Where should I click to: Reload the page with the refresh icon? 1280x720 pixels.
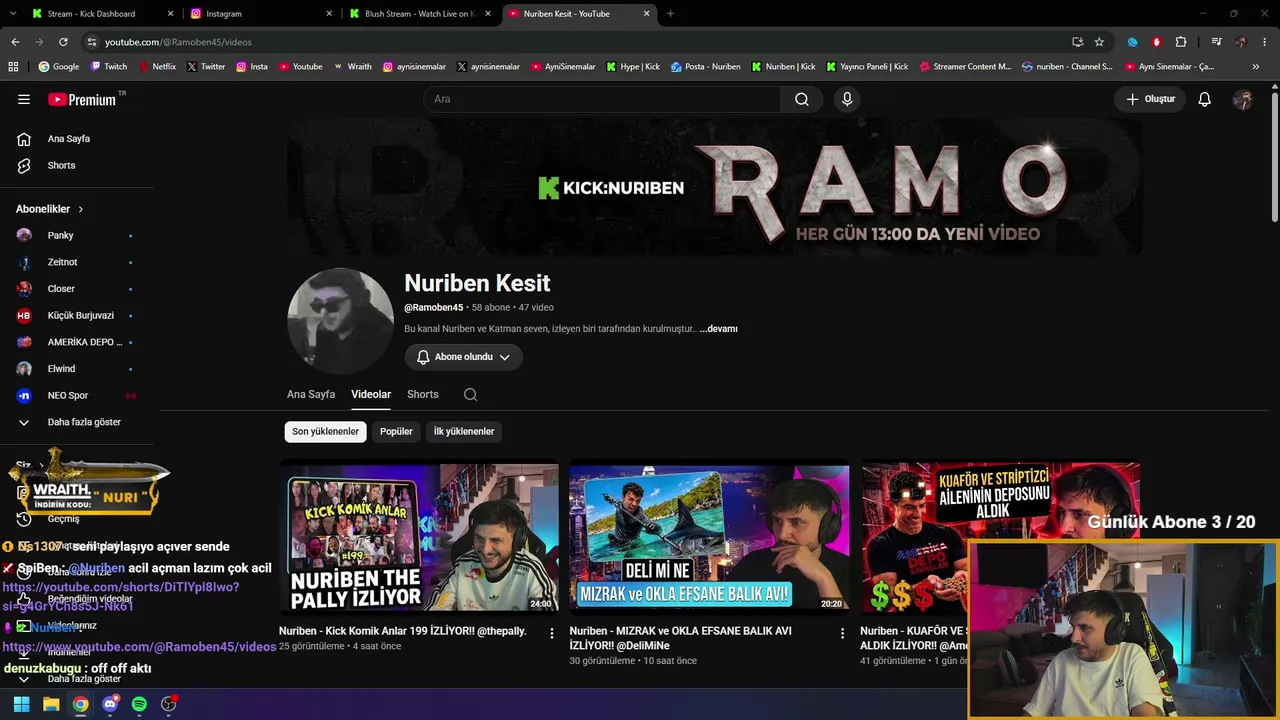[63, 42]
